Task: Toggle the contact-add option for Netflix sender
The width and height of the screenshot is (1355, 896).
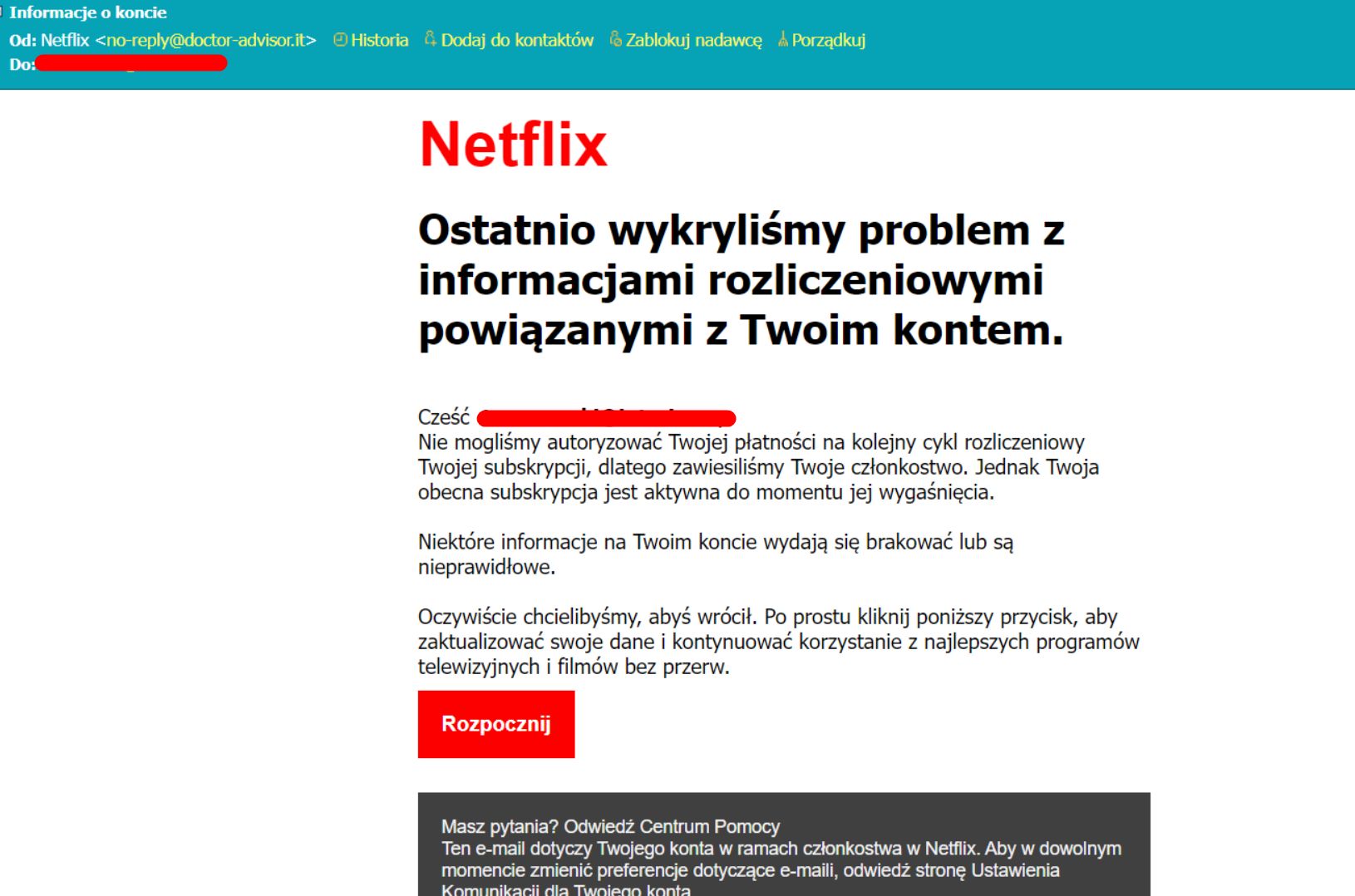Action: pos(516,40)
